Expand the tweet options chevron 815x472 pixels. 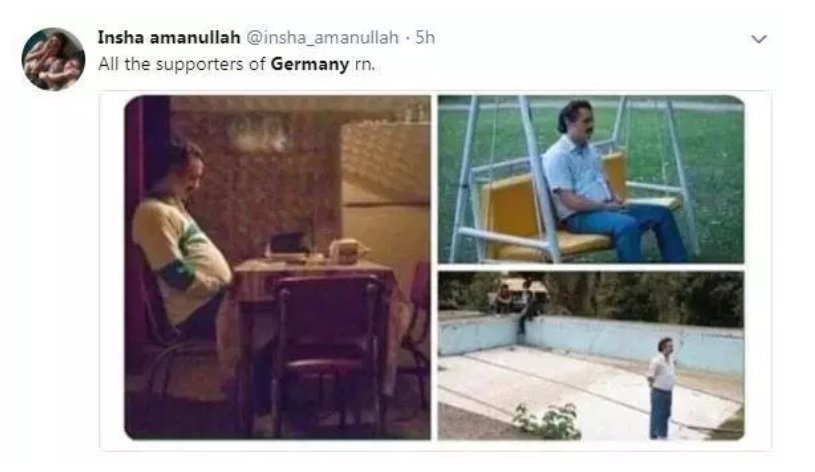(x=759, y=39)
